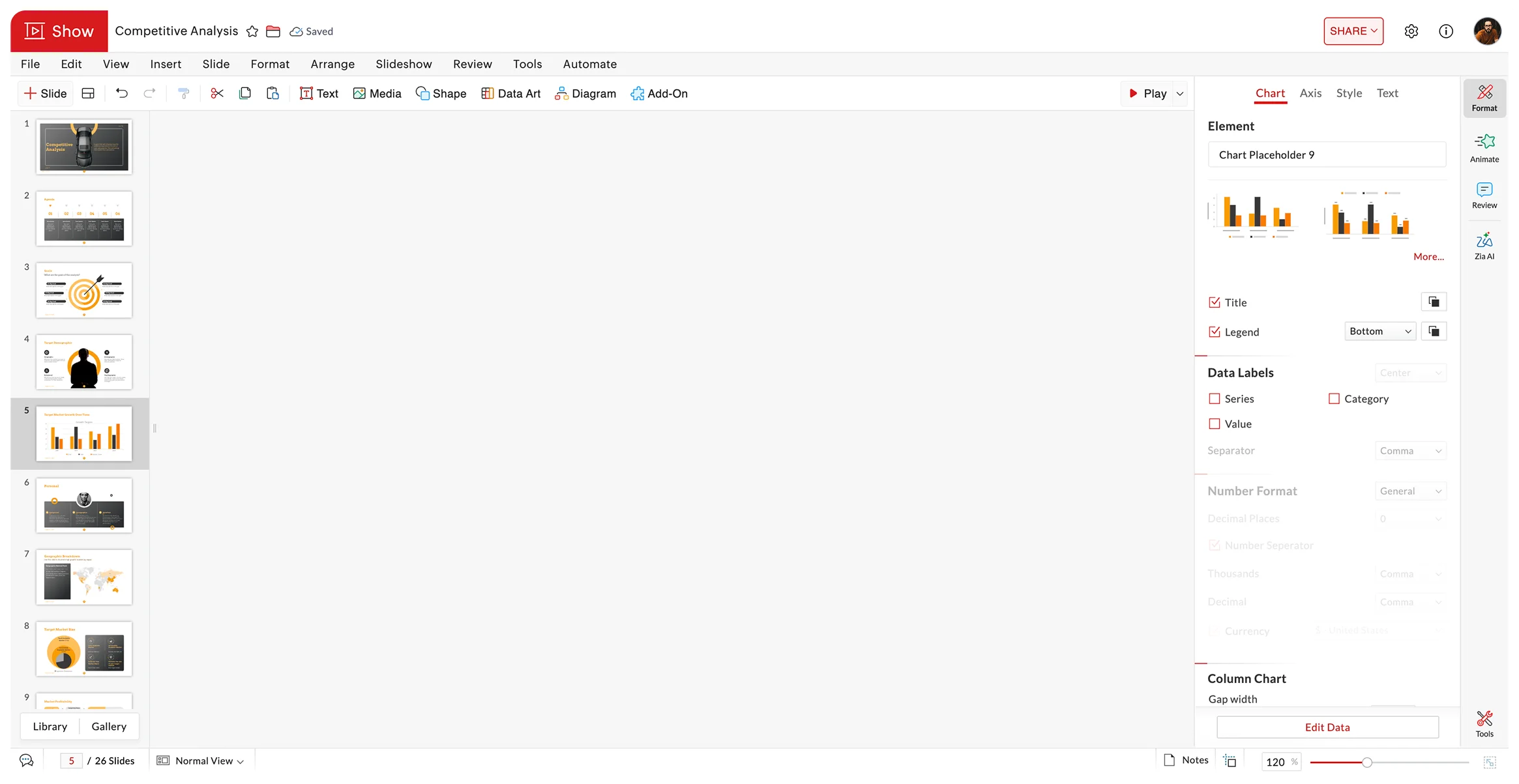1519x784 pixels.
Task: Switch to the Axis tab
Action: (x=1310, y=93)
